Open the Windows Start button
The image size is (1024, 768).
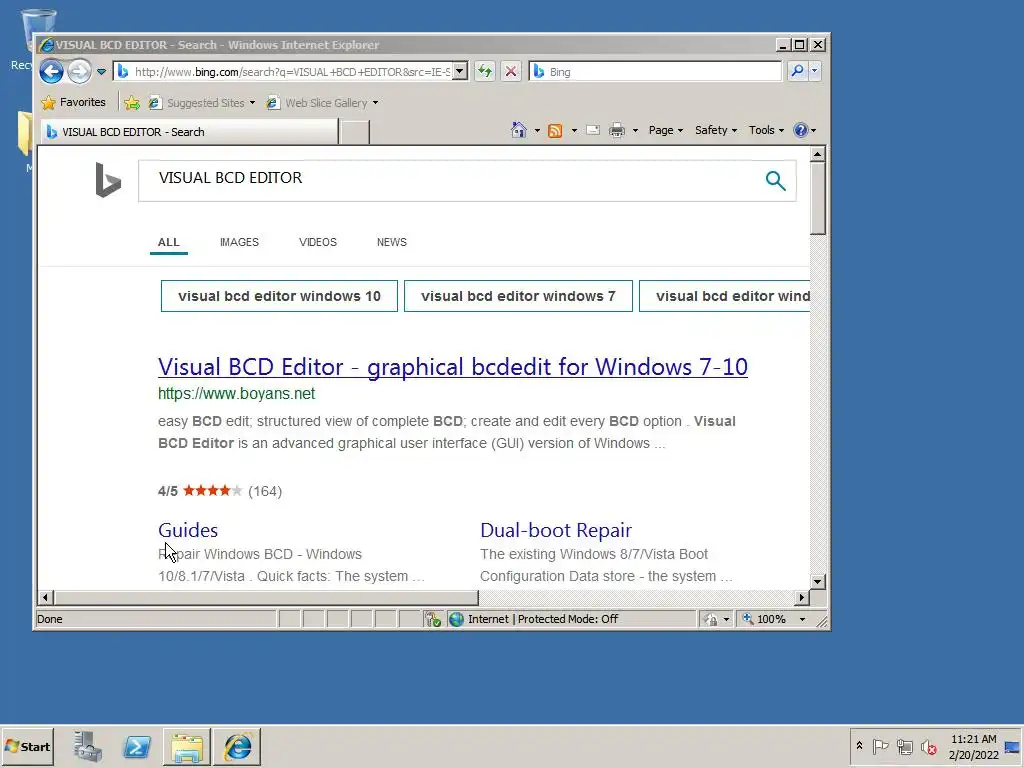coord(27,746)
